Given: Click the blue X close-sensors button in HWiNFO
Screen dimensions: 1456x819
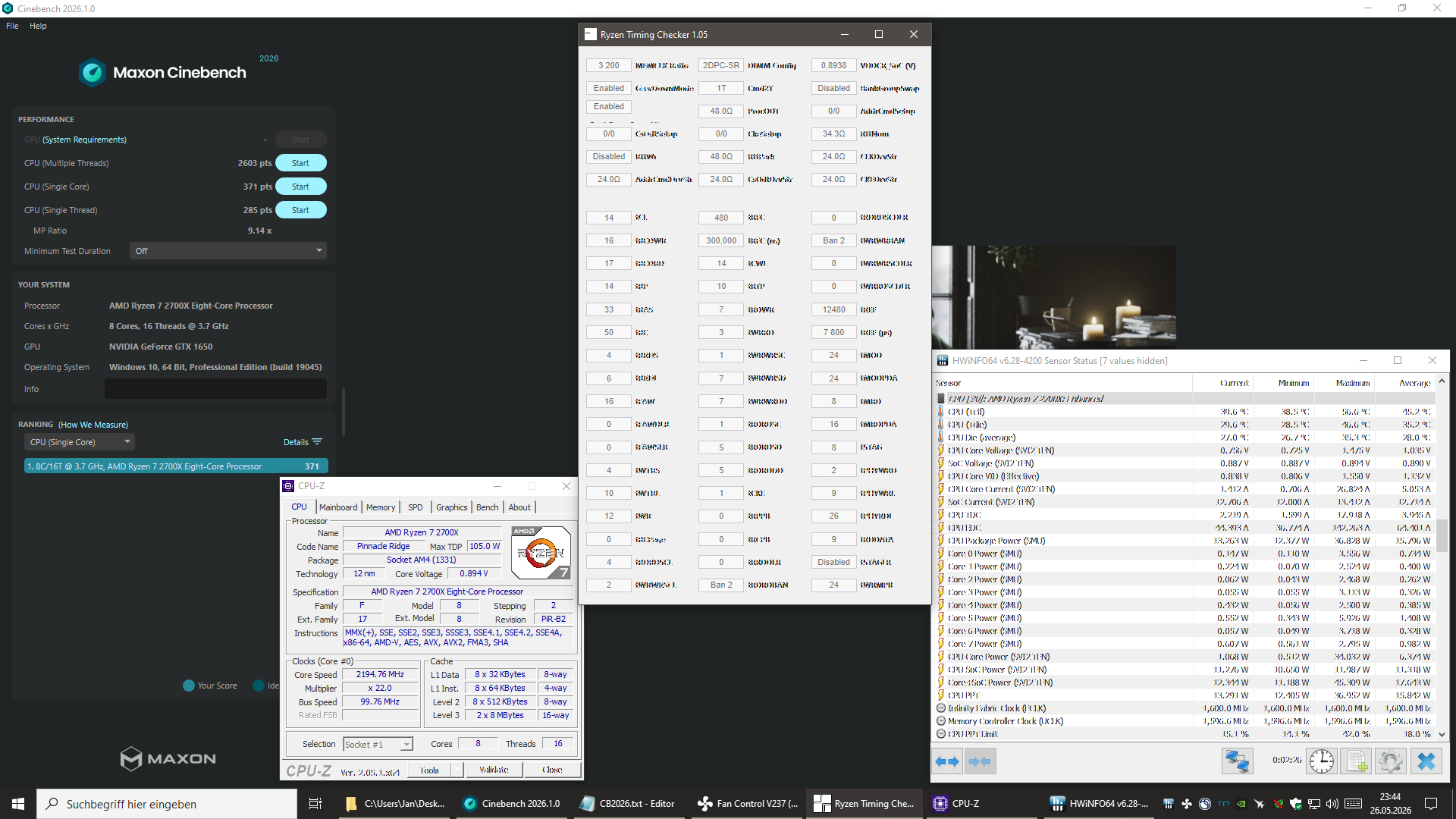Looking at the screenshot, I should (x=1426, y=761).
